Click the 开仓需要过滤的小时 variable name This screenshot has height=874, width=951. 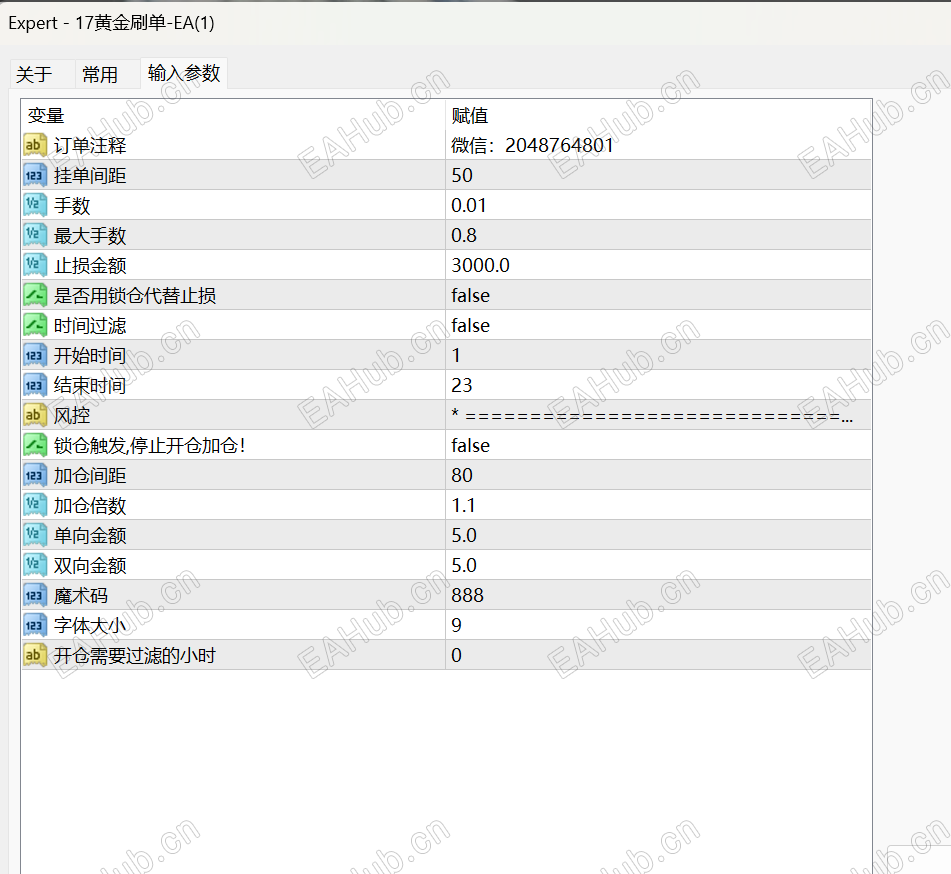135,656
